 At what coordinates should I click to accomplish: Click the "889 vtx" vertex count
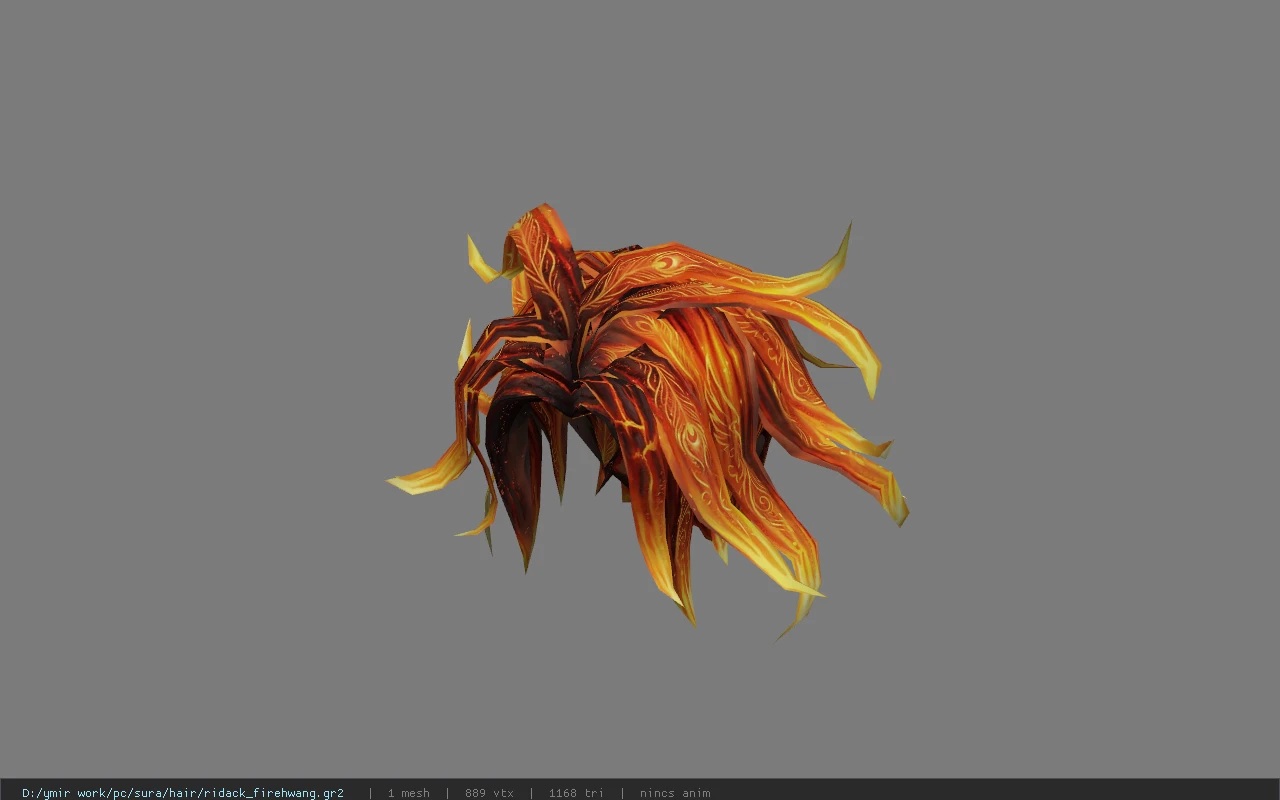[489, 793]
